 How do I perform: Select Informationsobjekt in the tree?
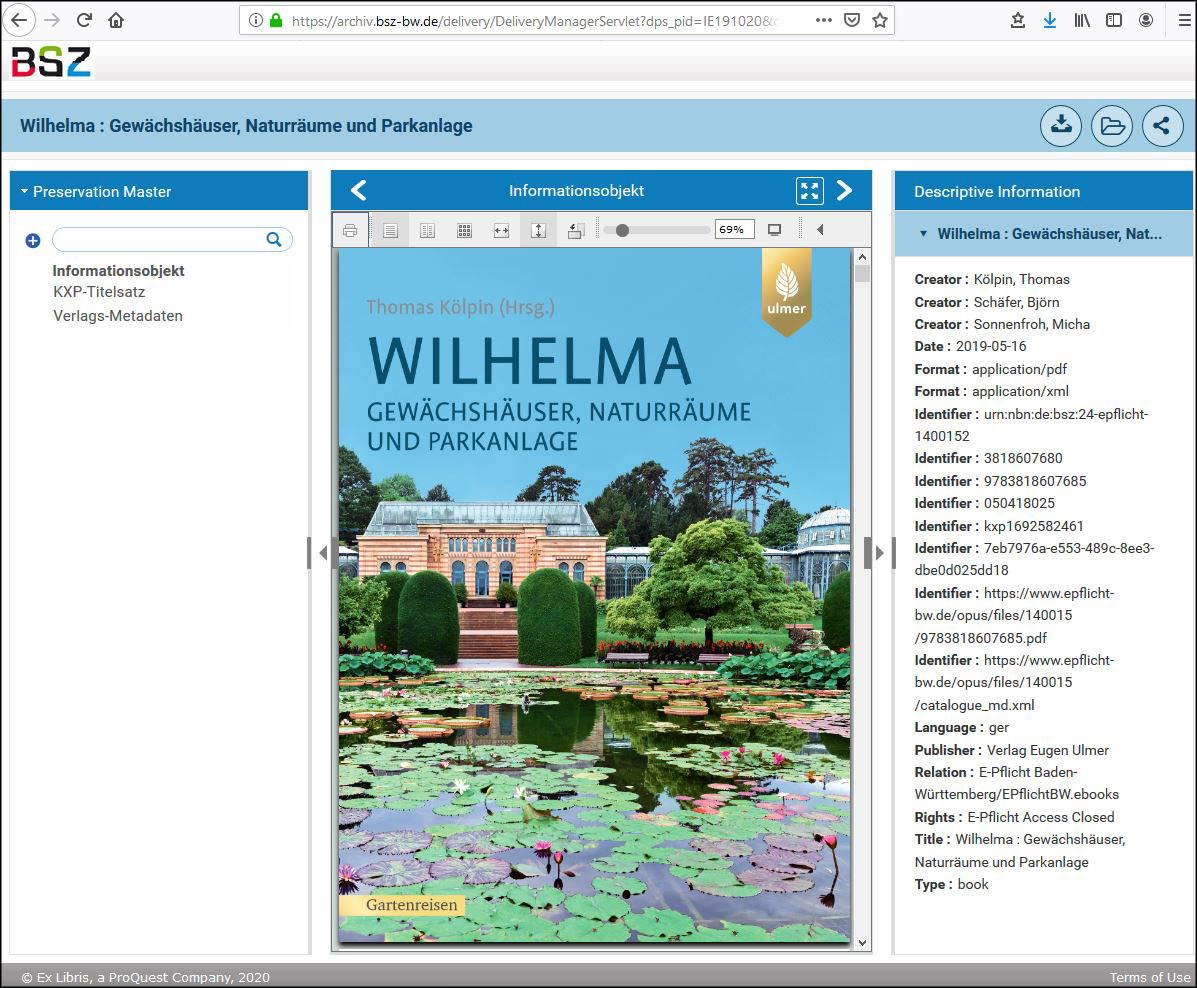point(118,271)
